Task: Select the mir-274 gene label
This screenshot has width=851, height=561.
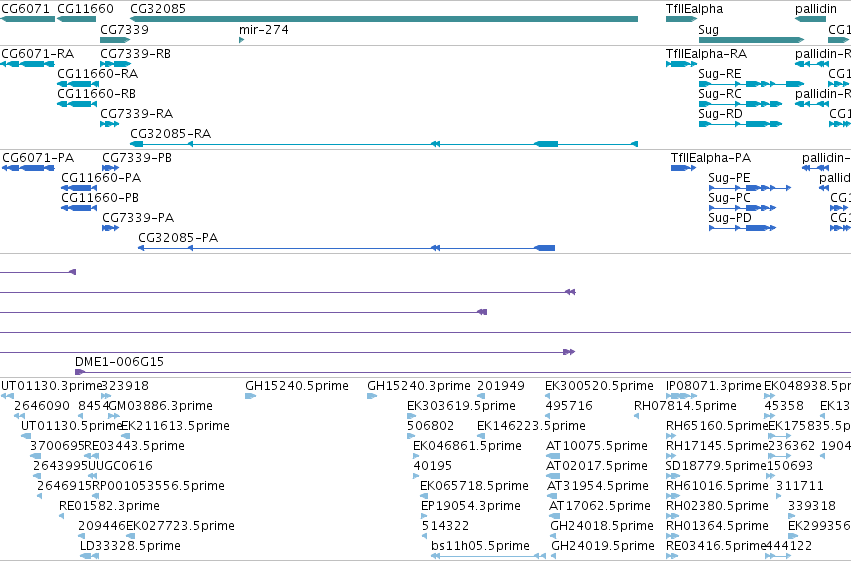Action: click(x=264, y=29)
